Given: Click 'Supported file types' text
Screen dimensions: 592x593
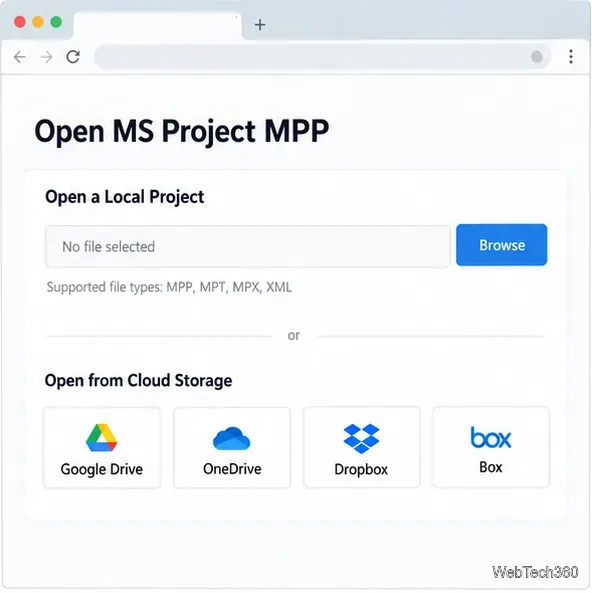Looking at the screenshot, I should (169, 287).
